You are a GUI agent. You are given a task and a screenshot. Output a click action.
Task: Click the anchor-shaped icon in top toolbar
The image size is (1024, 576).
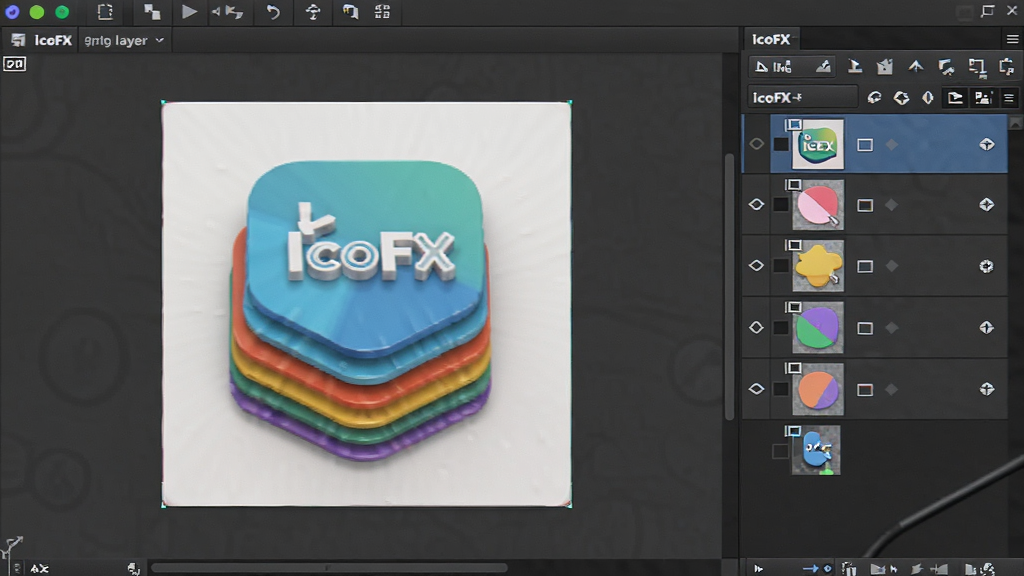point(313,12)
